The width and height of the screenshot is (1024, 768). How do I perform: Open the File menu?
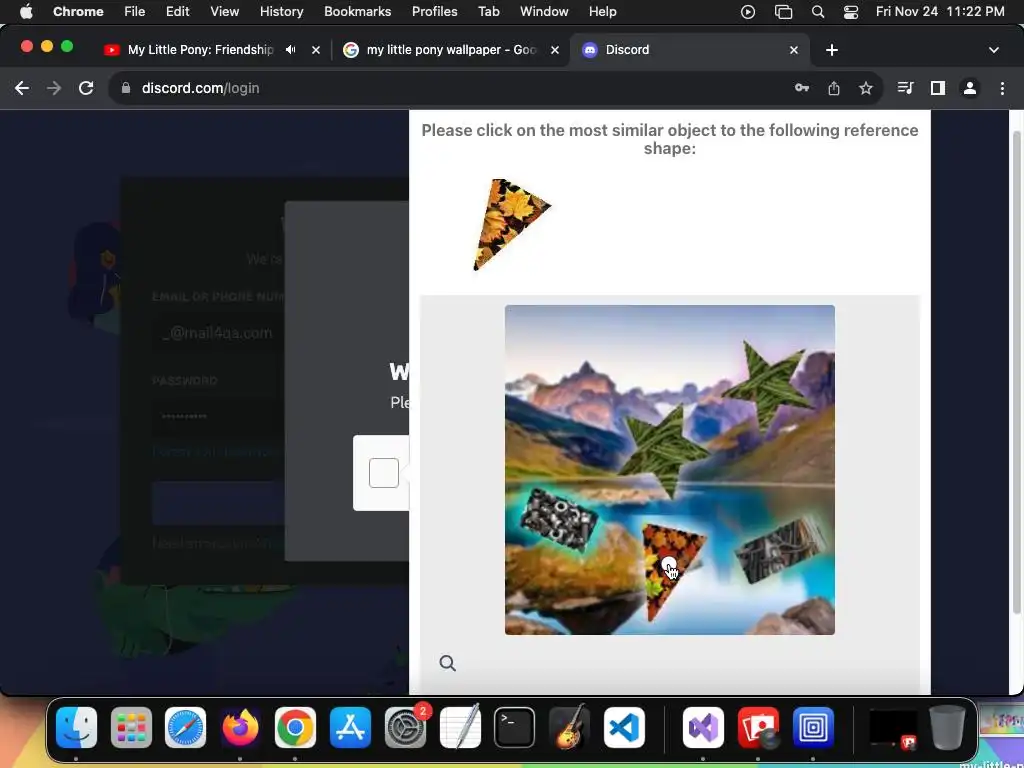(x=135, y=12)
